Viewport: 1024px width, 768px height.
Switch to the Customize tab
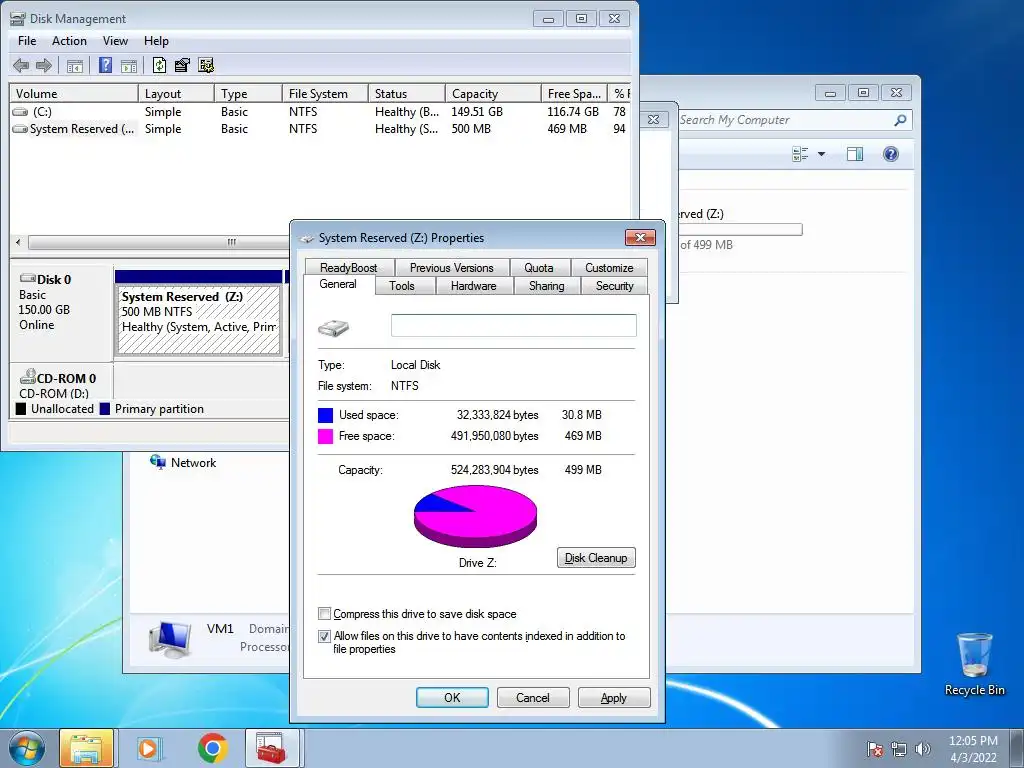pos(609,268)
